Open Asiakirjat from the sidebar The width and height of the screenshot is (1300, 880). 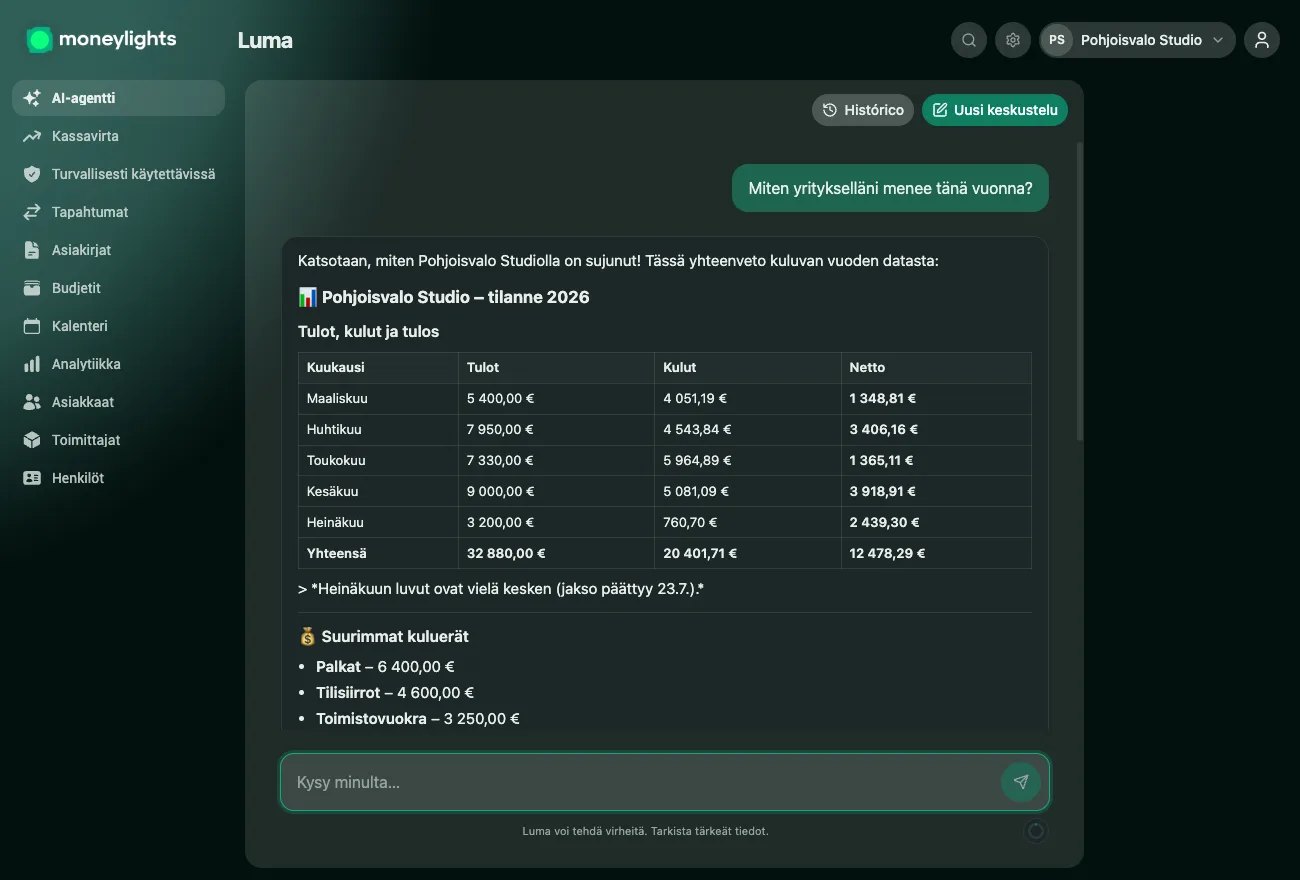(x=118, y=250)
